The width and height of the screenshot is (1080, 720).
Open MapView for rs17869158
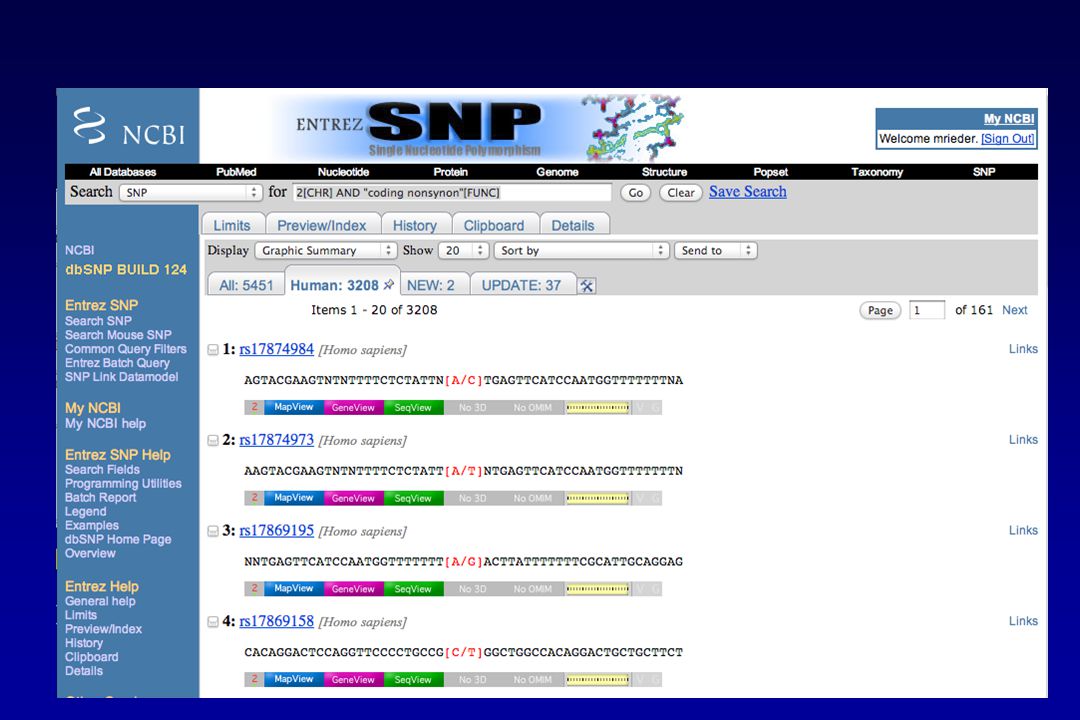point(293,679)
